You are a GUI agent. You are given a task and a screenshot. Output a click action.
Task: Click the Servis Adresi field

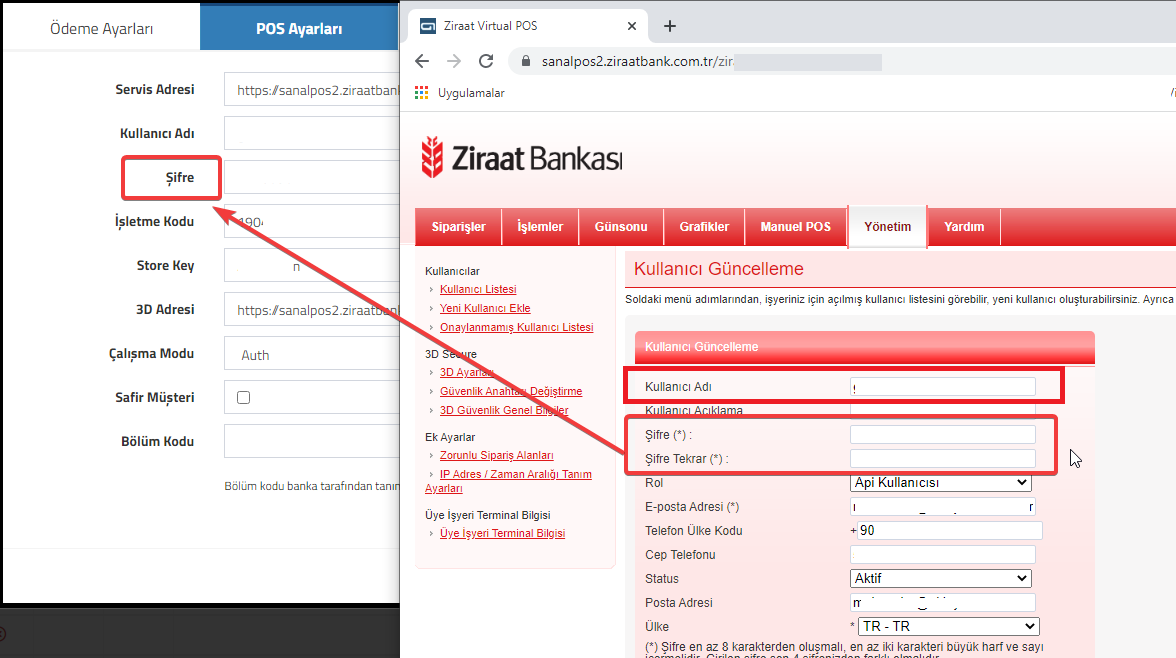coord(311,90)
